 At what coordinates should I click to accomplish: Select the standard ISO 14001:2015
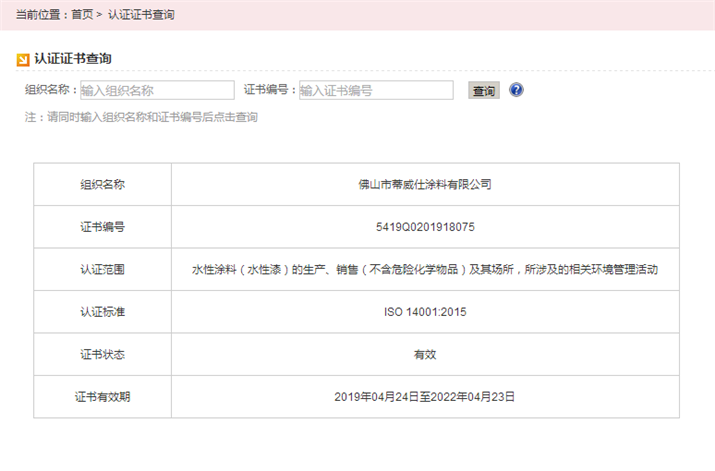point(425,312)
